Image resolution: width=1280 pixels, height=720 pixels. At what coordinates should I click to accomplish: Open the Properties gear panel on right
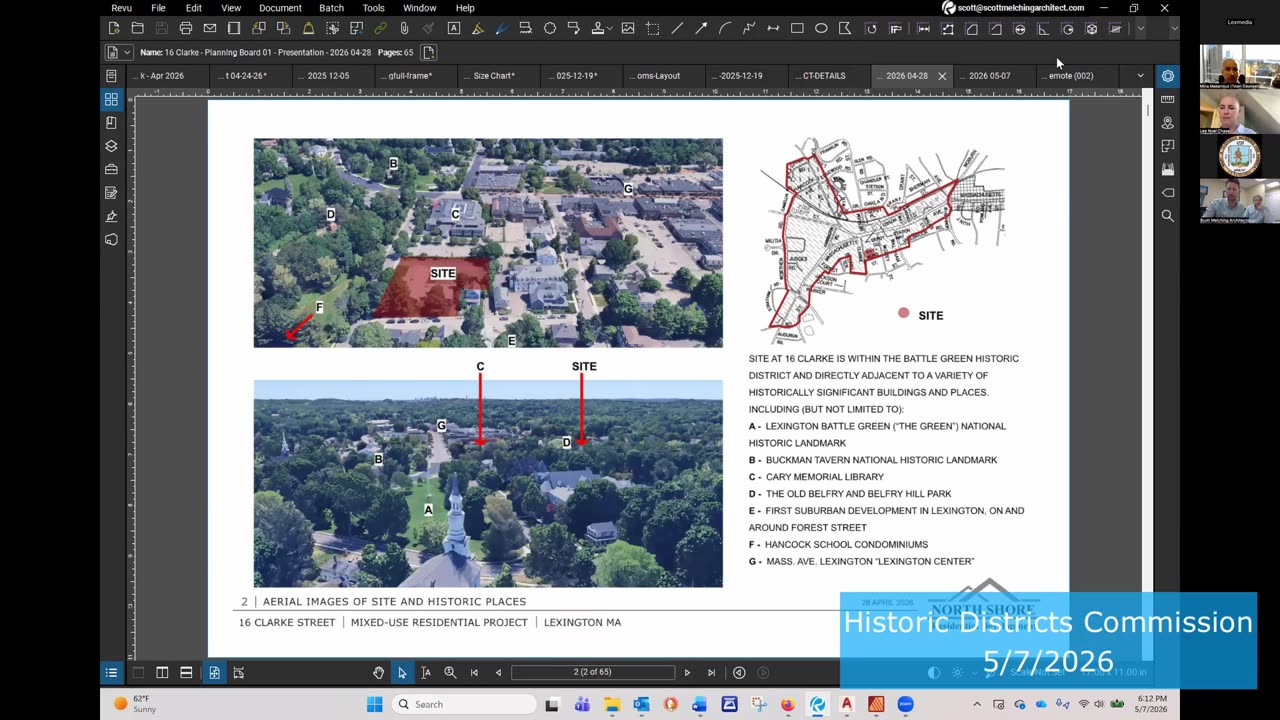(1167, 76)
